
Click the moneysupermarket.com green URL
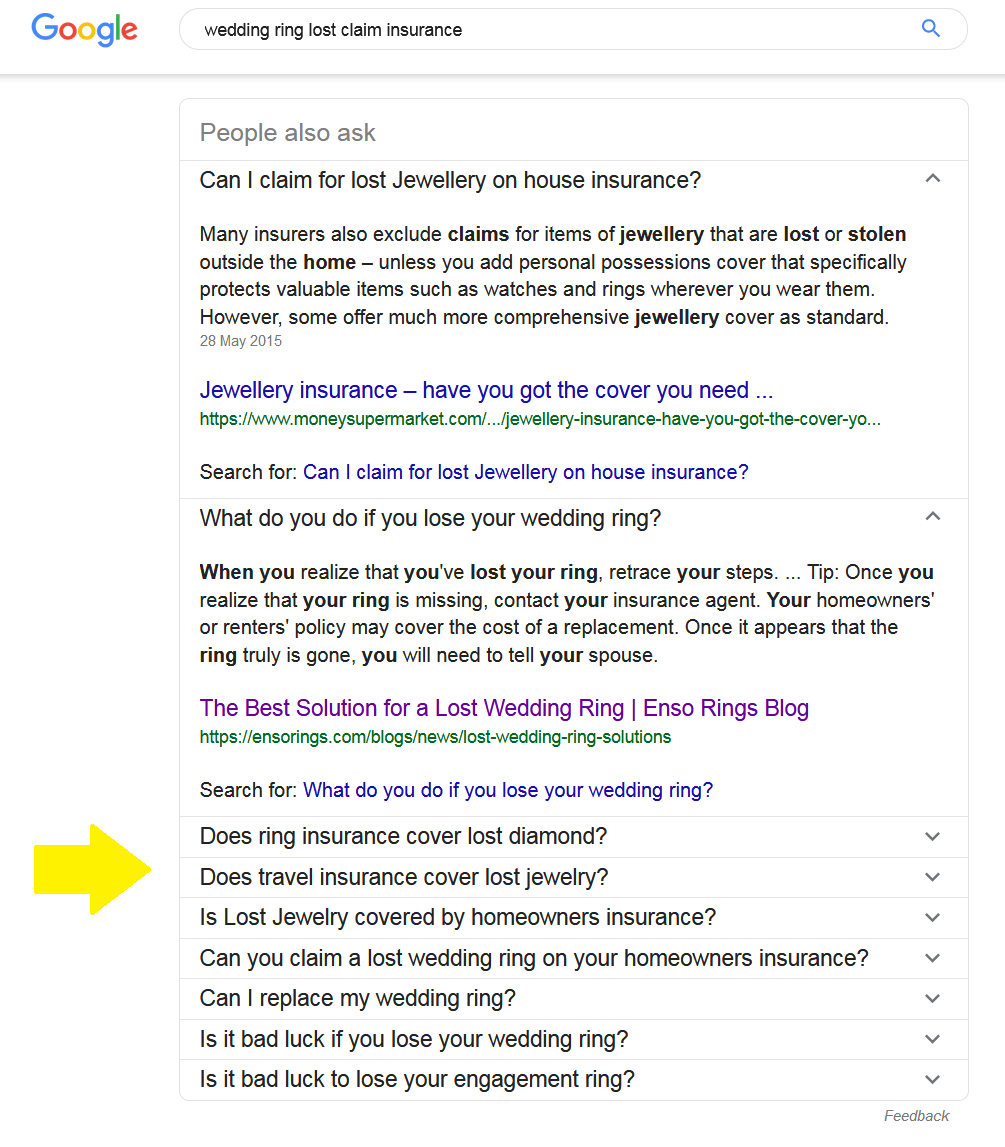pyautogui.click(x=540, y=419)
